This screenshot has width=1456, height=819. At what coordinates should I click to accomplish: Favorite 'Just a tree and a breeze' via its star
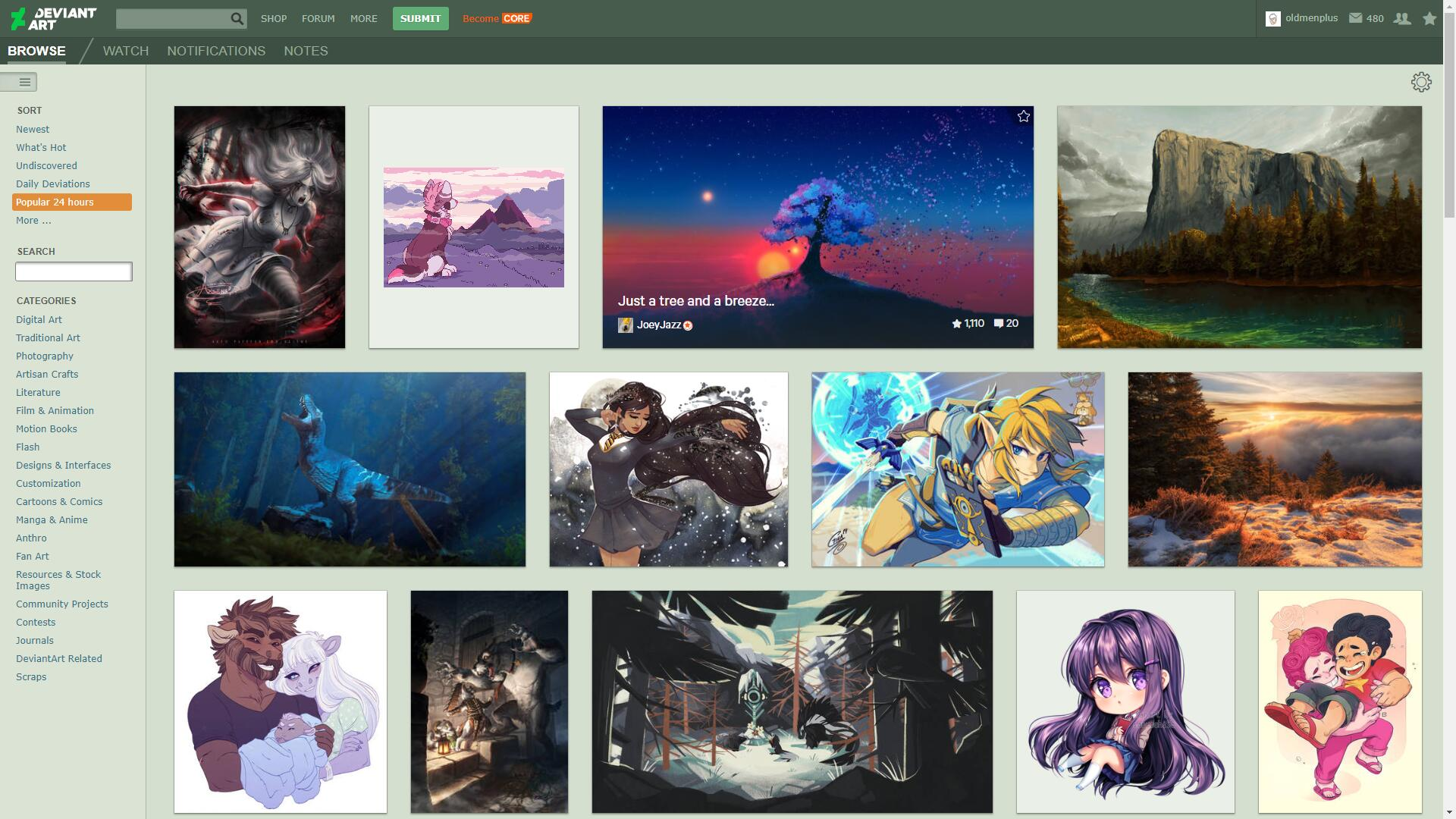click(x=1023, y=115)
